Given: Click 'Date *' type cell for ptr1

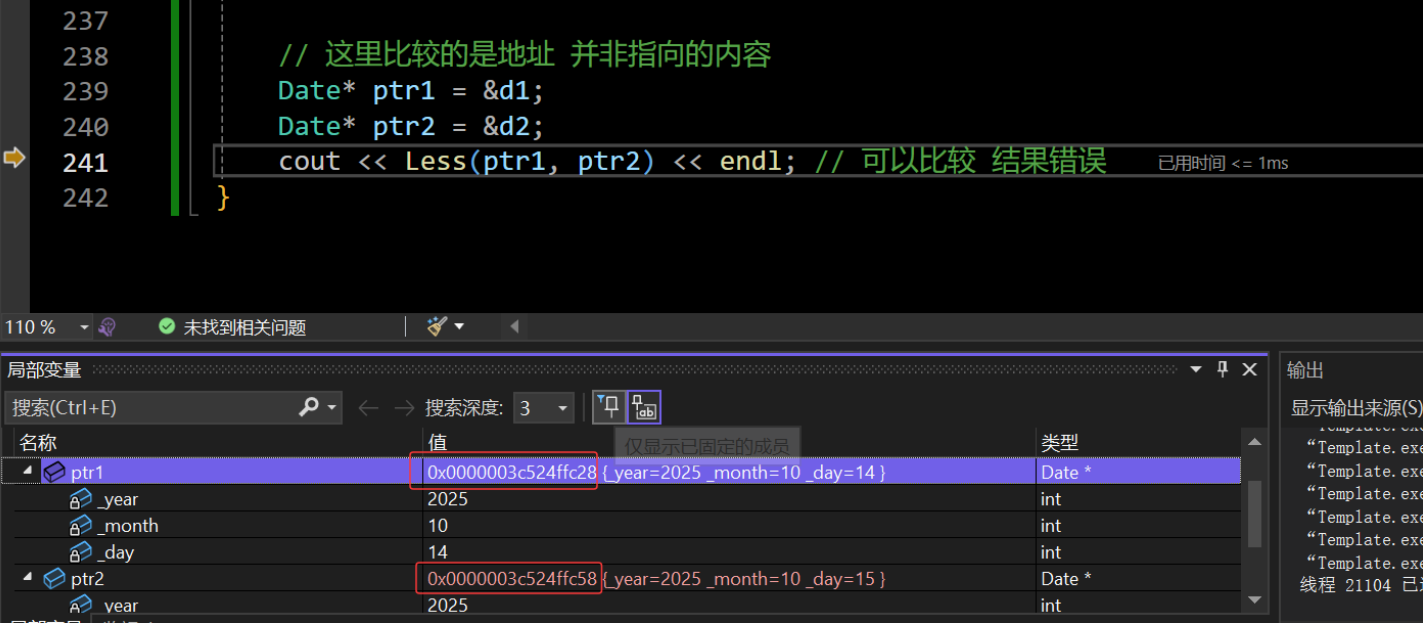Looking at the screenshot, I should coord(1066,472).
